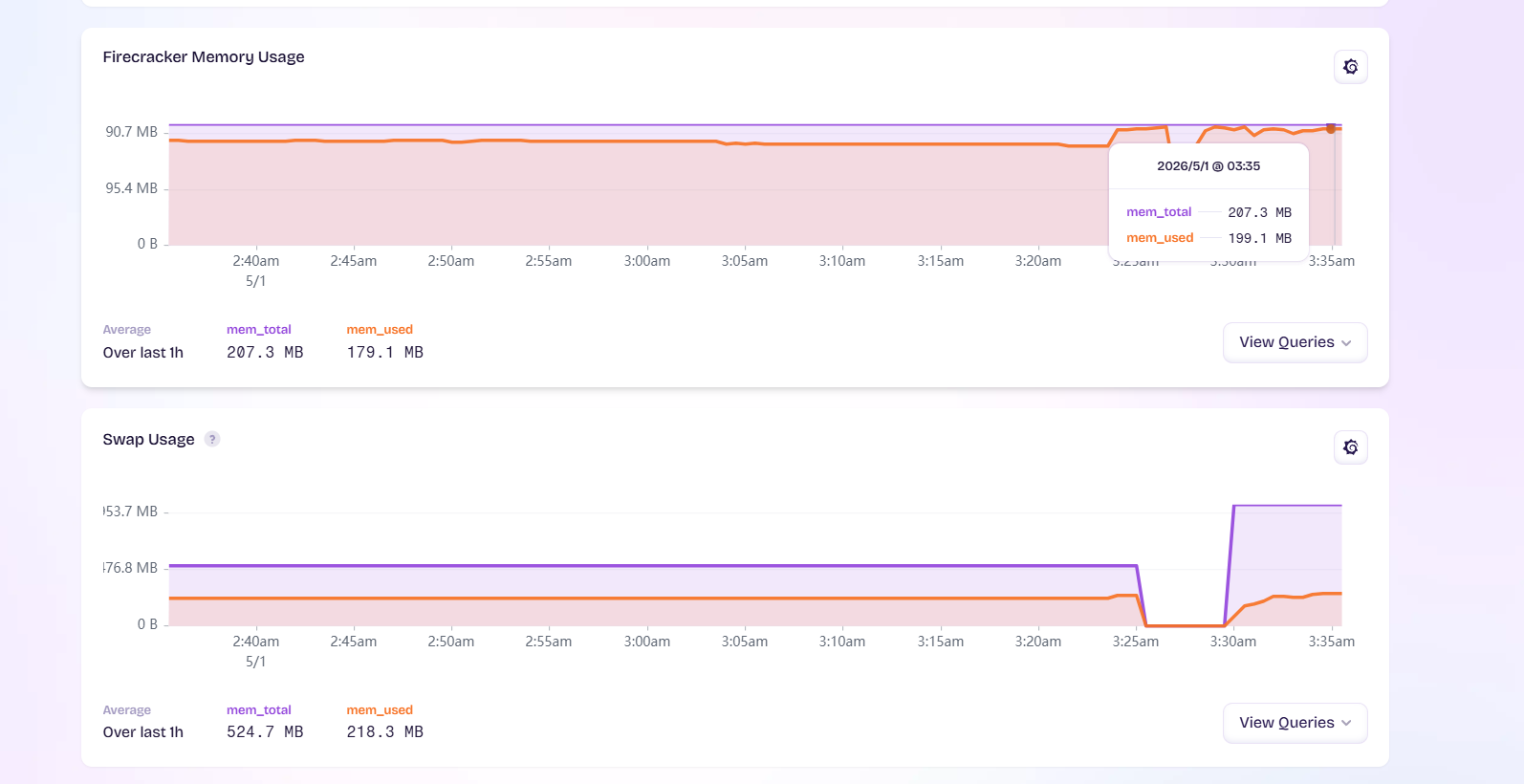The height and width of the screenshot is (784, 1524).
Task: Open Grafana icon on Firecracker Memory Usage panel
Action: (1350, 67)
